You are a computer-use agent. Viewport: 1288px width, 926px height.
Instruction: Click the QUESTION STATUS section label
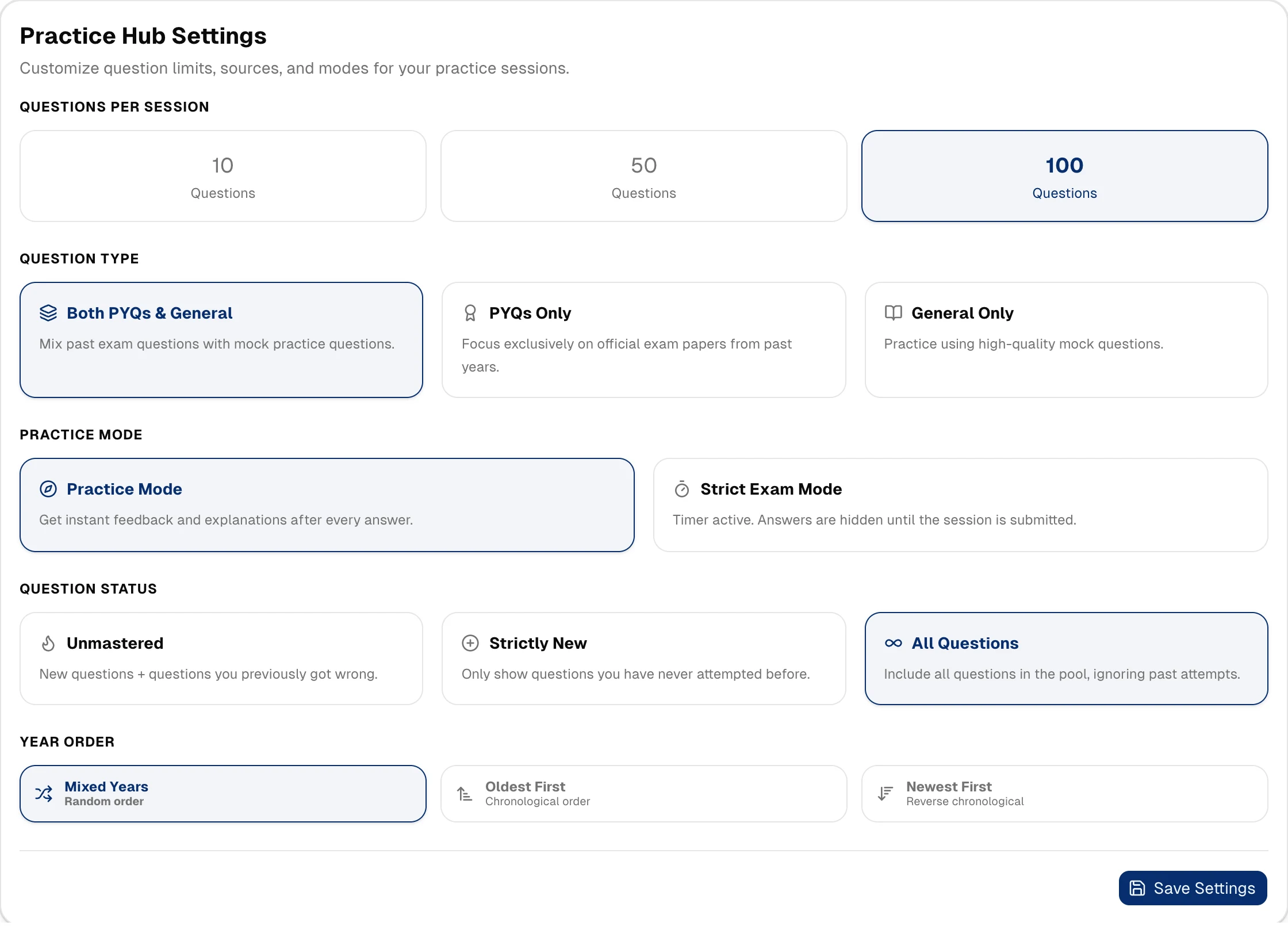click(89, 589)
